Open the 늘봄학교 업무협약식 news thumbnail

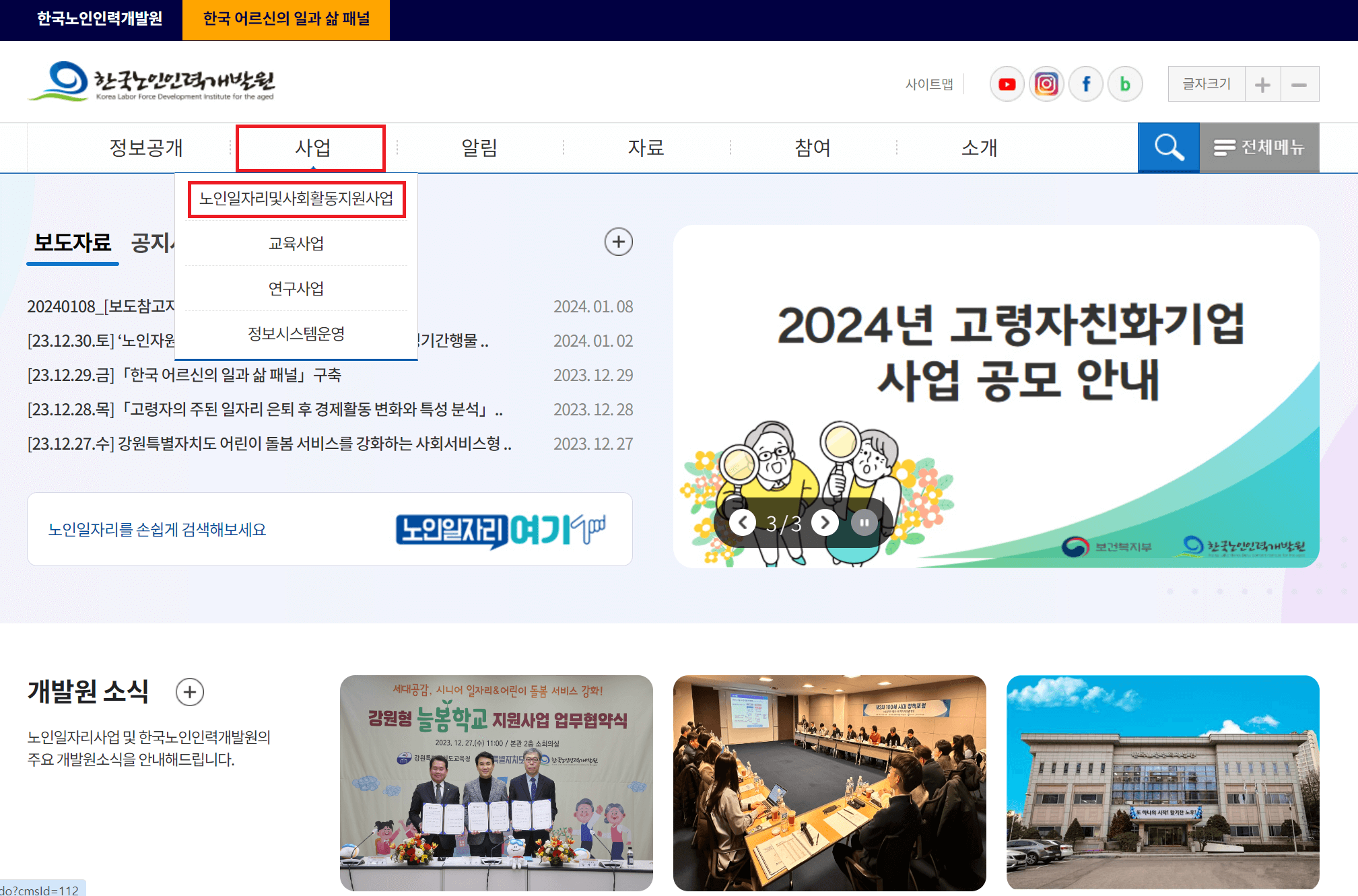pos(496,782)
